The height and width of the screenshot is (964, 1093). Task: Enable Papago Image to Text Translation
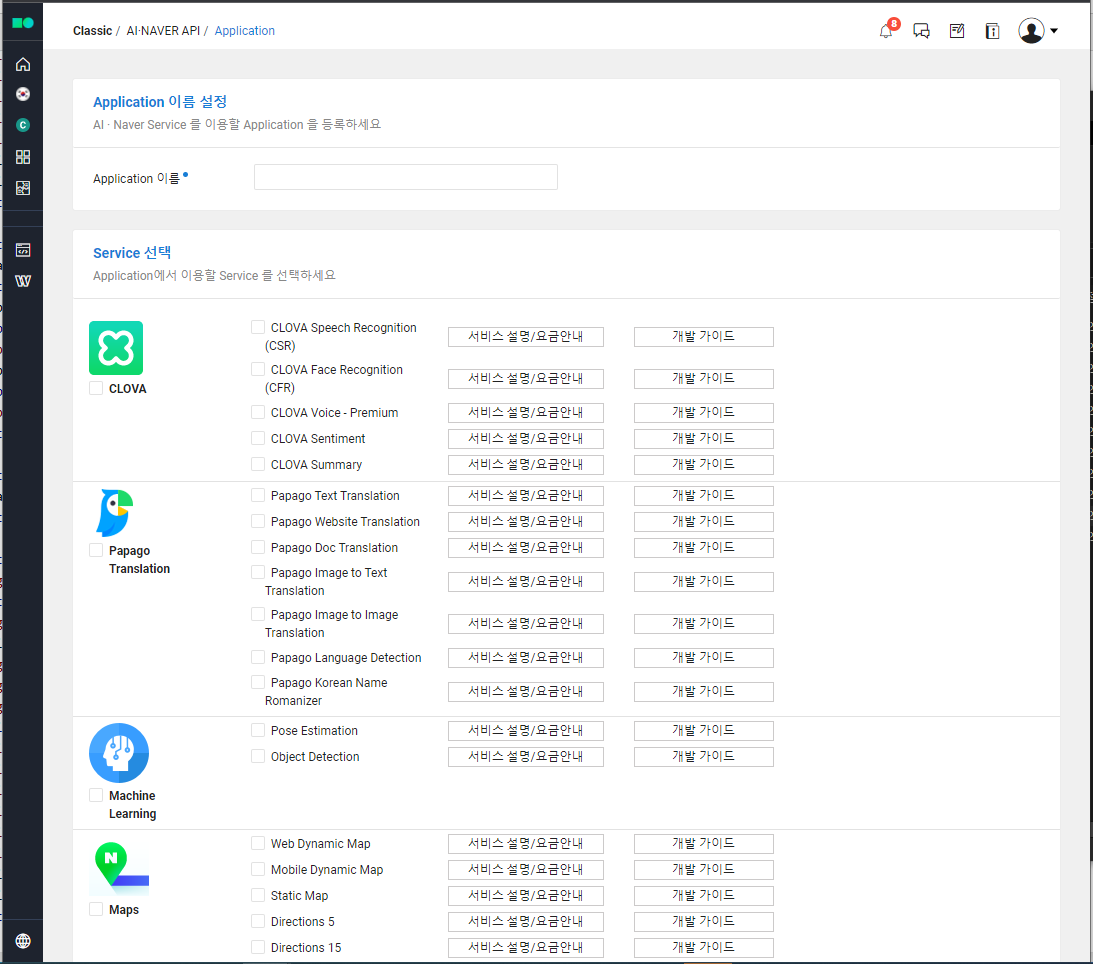pyautogui.click(x=258, y=572)
